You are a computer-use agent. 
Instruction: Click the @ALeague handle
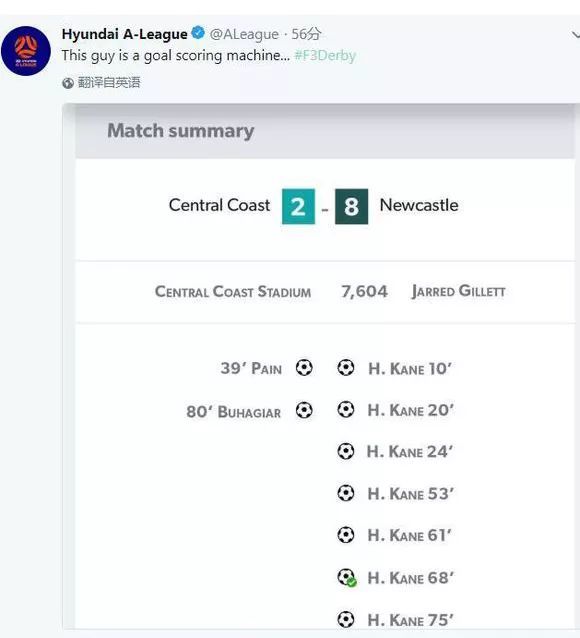(x=244, y=34)
